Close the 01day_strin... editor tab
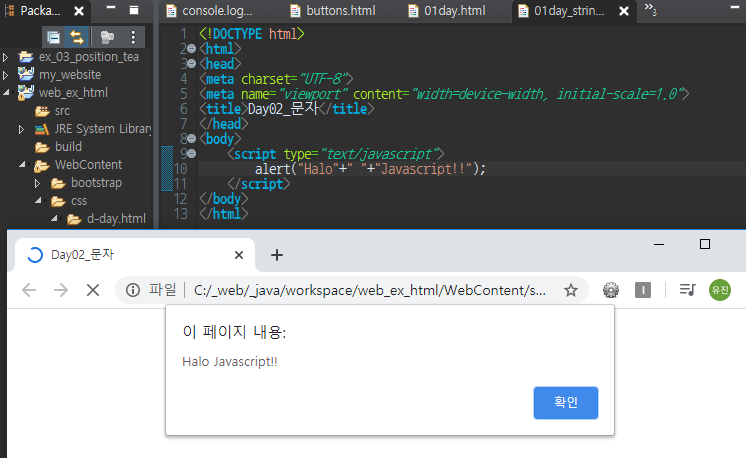Screen dimensions: 746x458 pyautogui.click(x=624, y=11)
